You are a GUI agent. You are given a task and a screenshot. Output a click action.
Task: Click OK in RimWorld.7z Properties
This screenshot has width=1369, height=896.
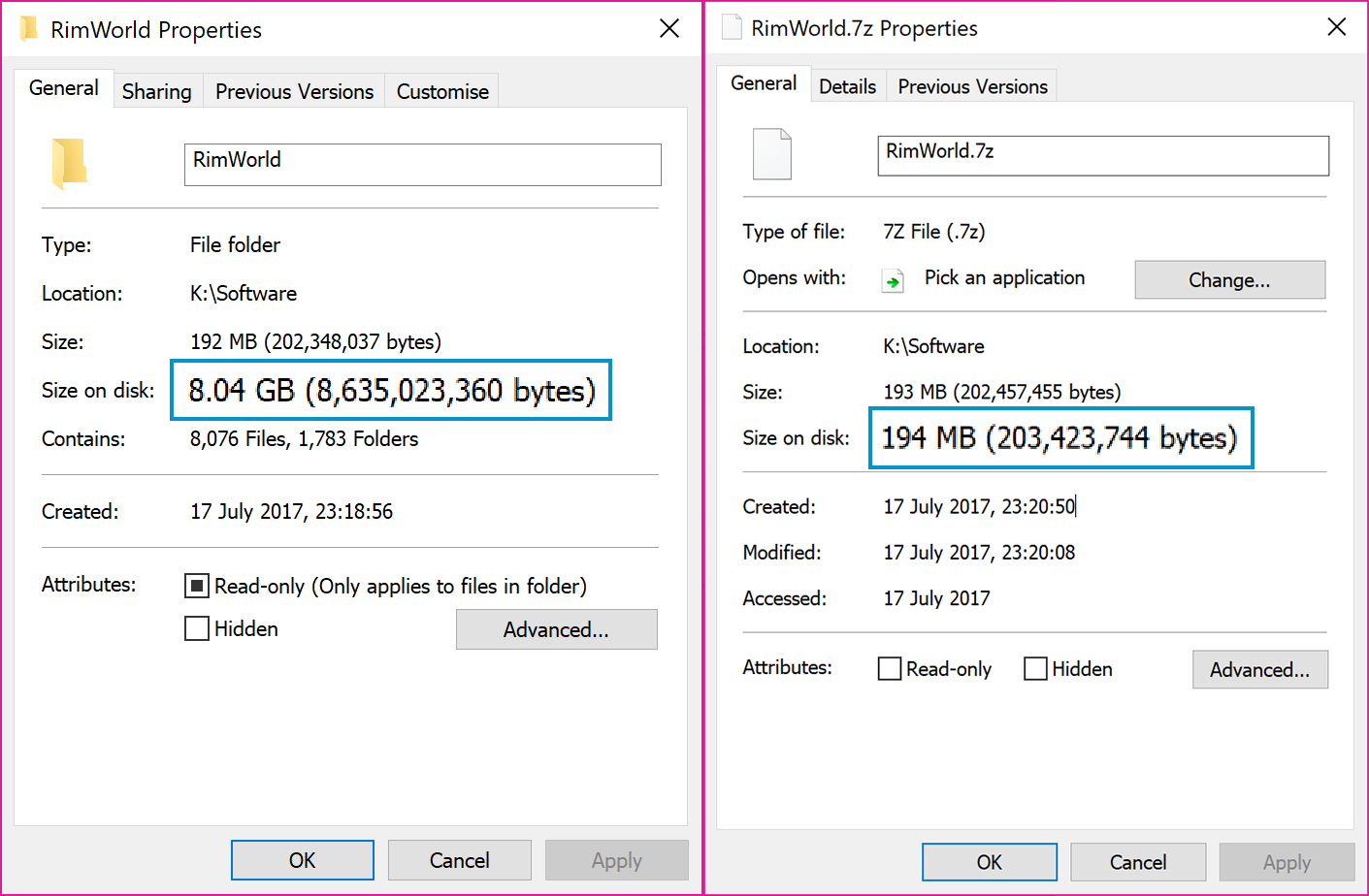click(x=990, y=862)
